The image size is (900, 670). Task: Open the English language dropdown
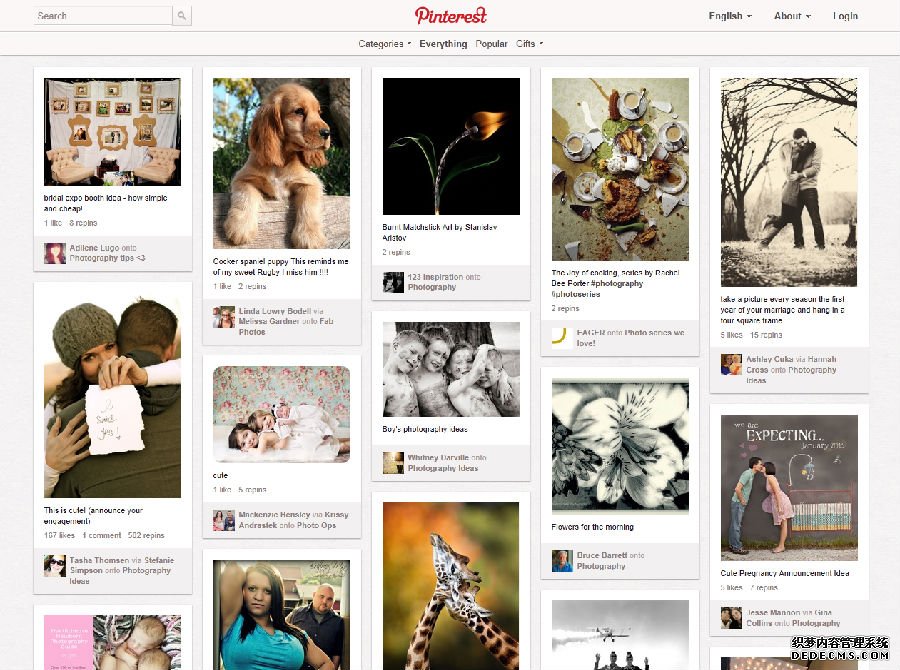pos(730,16)
